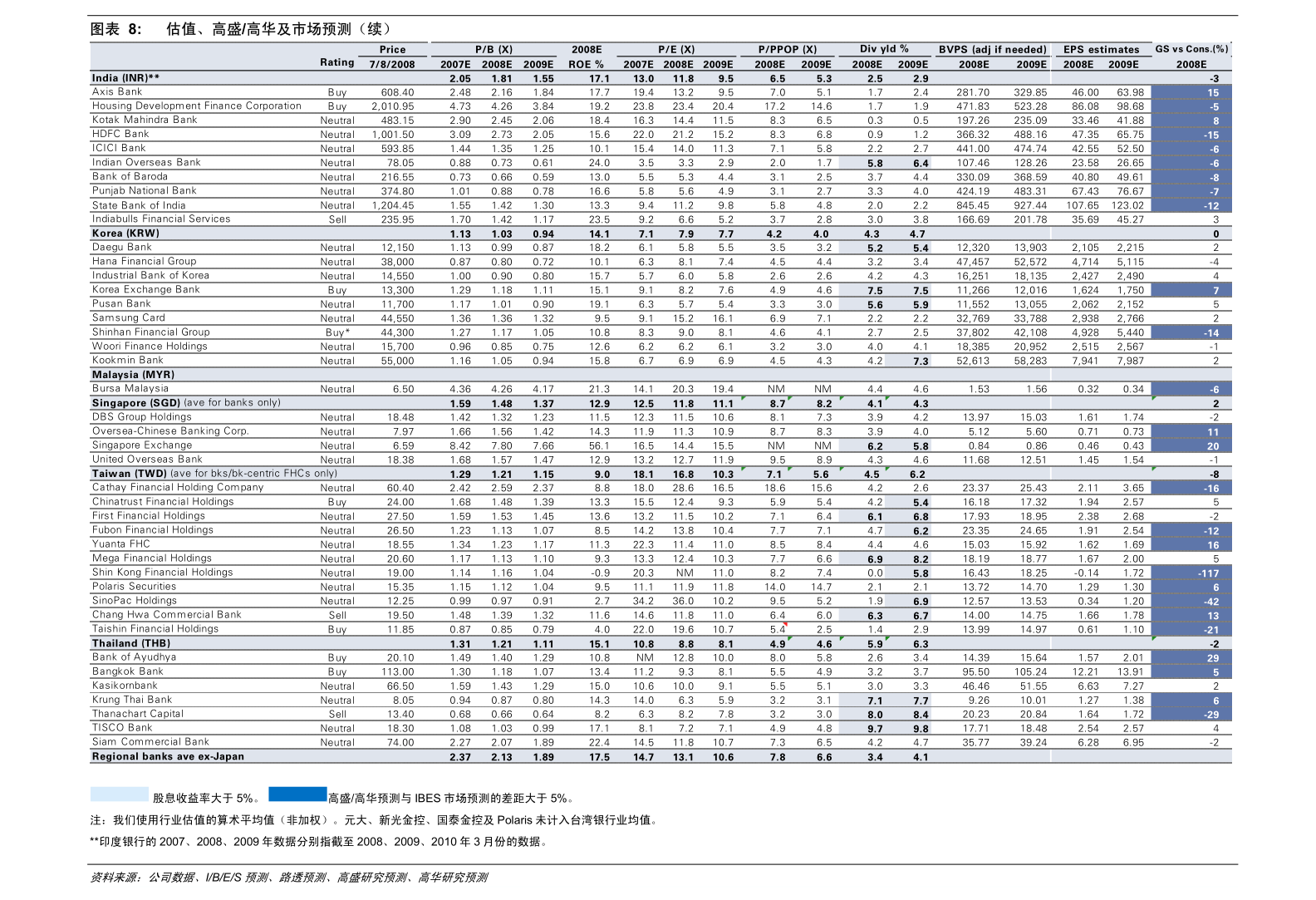Click the Rating column header

(336, 62)
